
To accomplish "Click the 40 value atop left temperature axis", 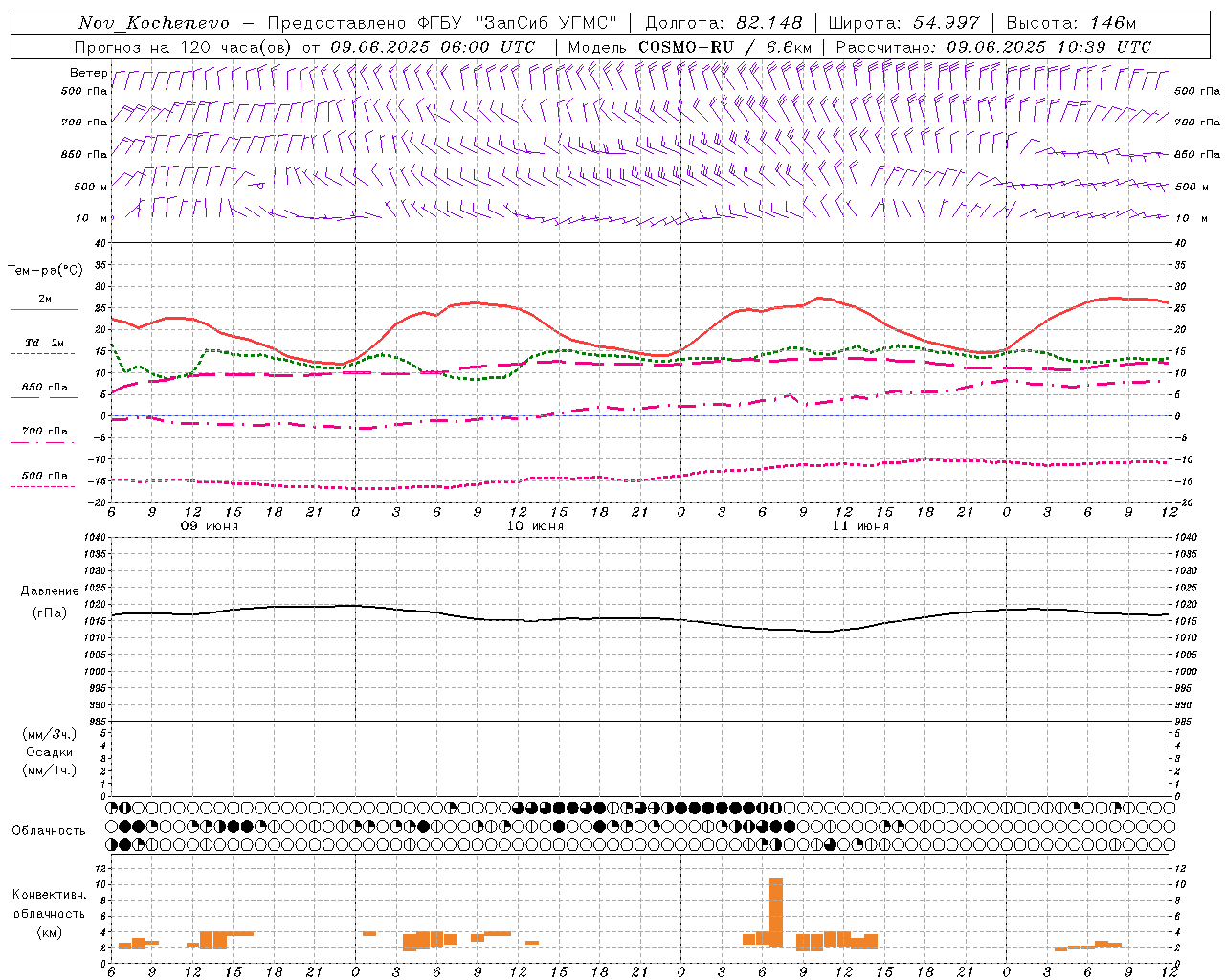I will [x=99, y=243].
